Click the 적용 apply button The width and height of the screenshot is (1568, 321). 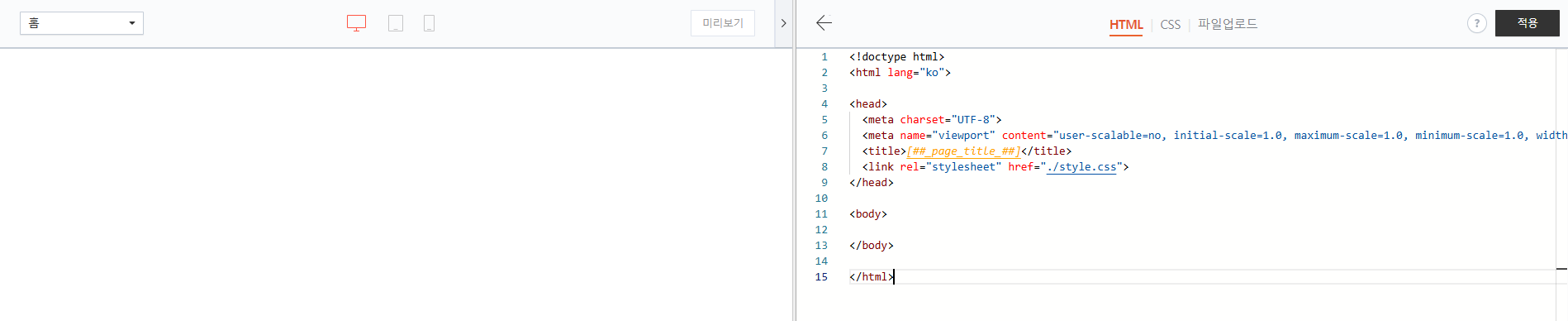point(1527,23)
